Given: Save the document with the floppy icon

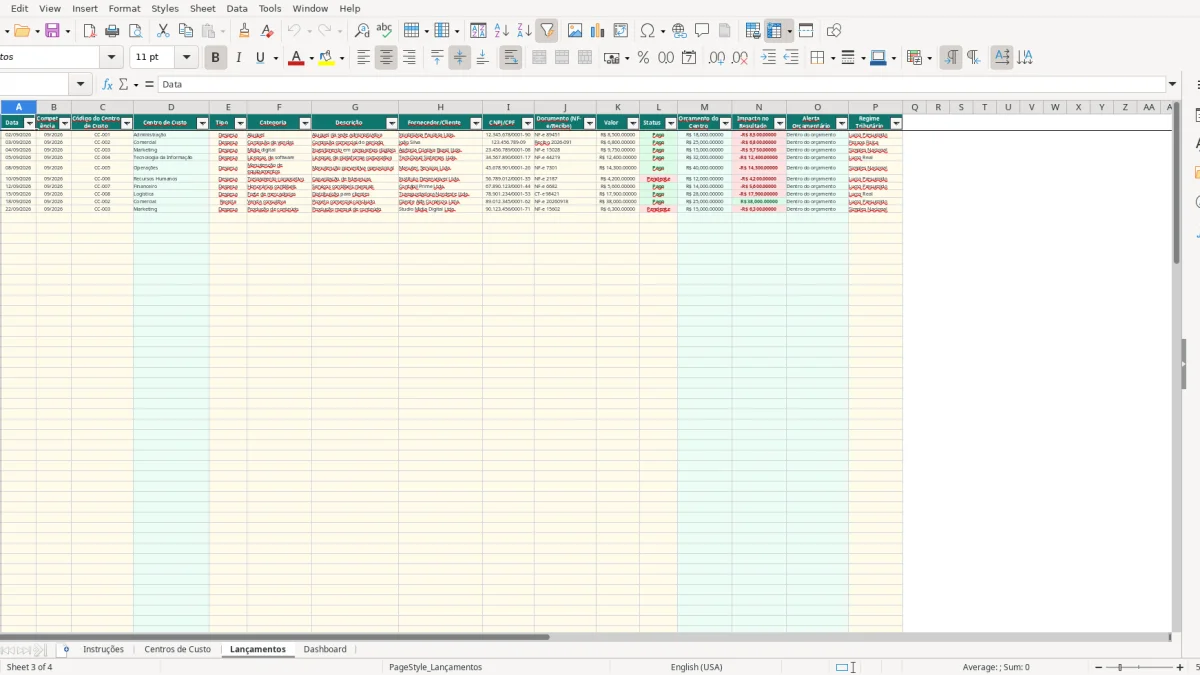Looking at the screenshot, I should (53, 31).
